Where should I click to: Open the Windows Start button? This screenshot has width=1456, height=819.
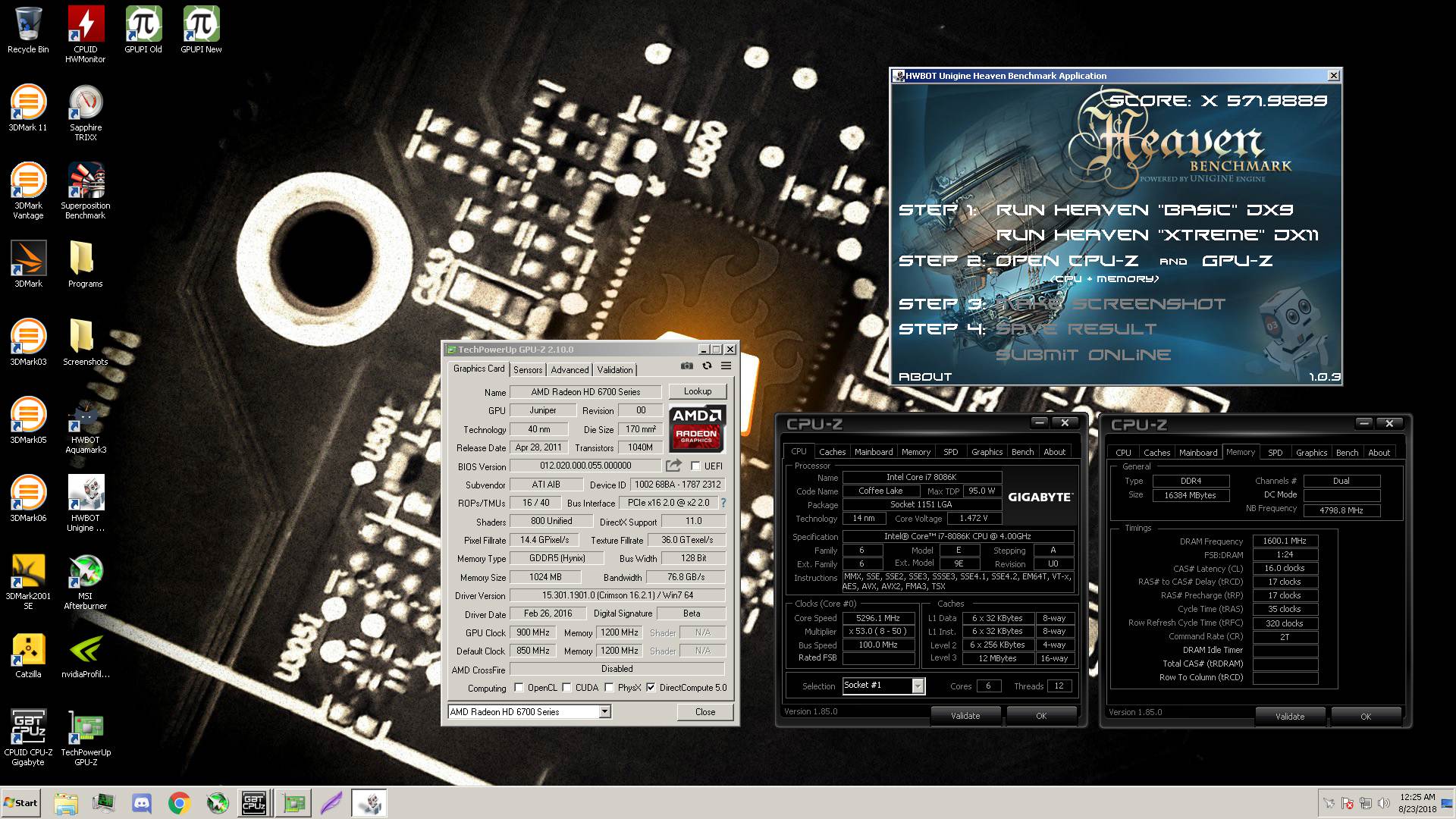[21, 803]
